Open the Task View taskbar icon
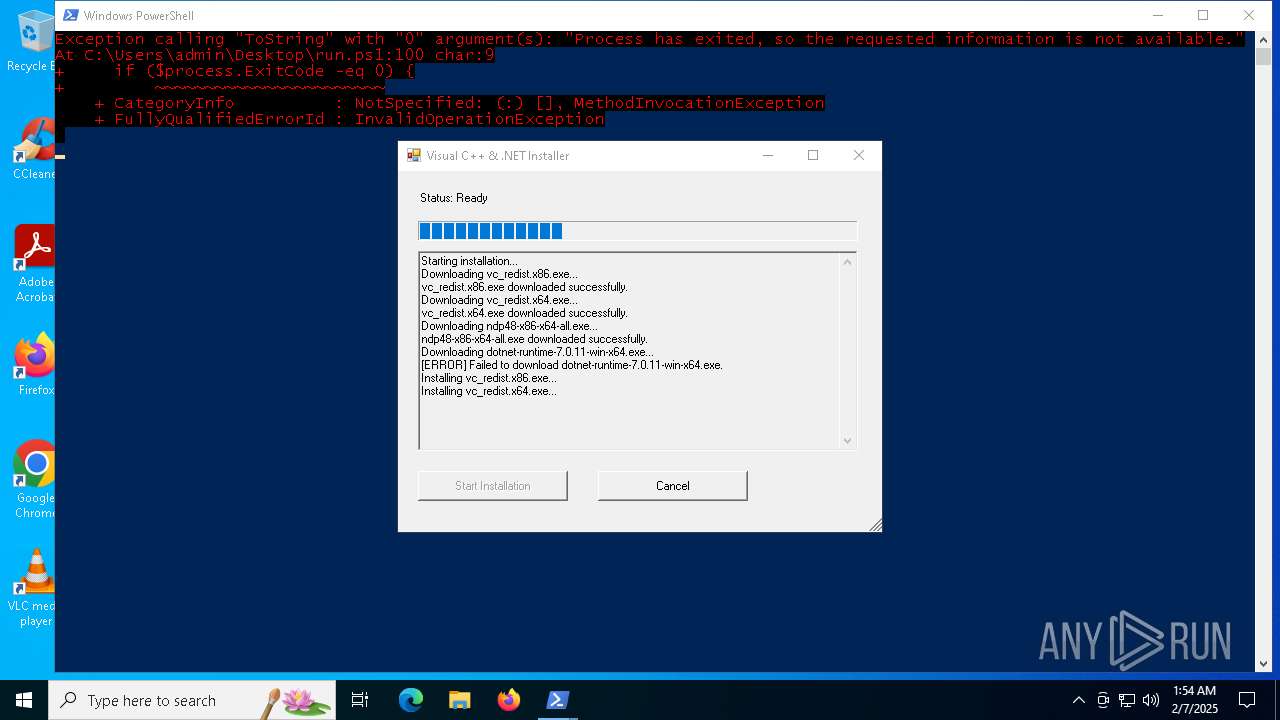This screenshot has height=720, width=1280. pos(360,700)
